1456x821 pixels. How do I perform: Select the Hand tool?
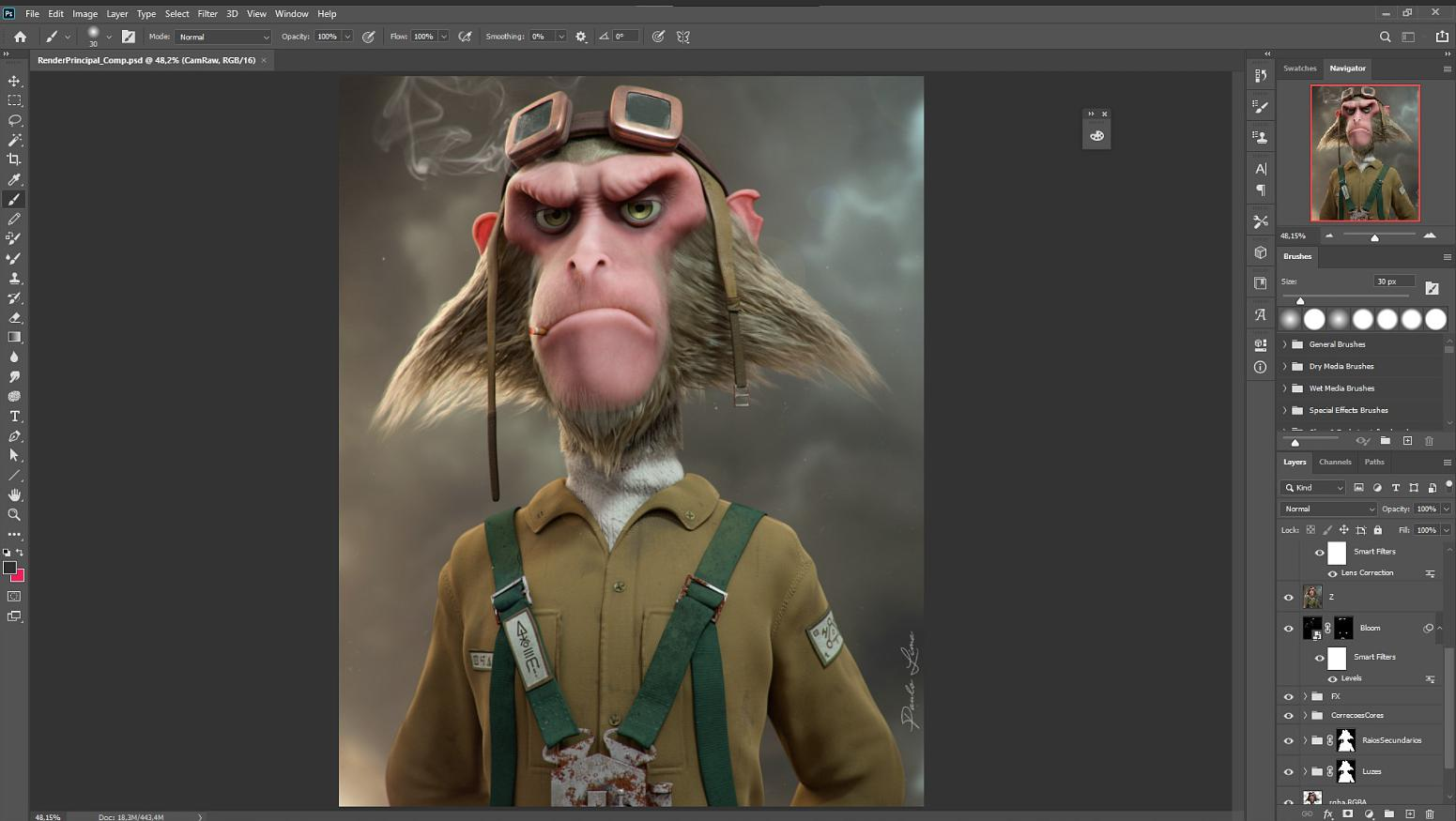(x=14, y=494)
